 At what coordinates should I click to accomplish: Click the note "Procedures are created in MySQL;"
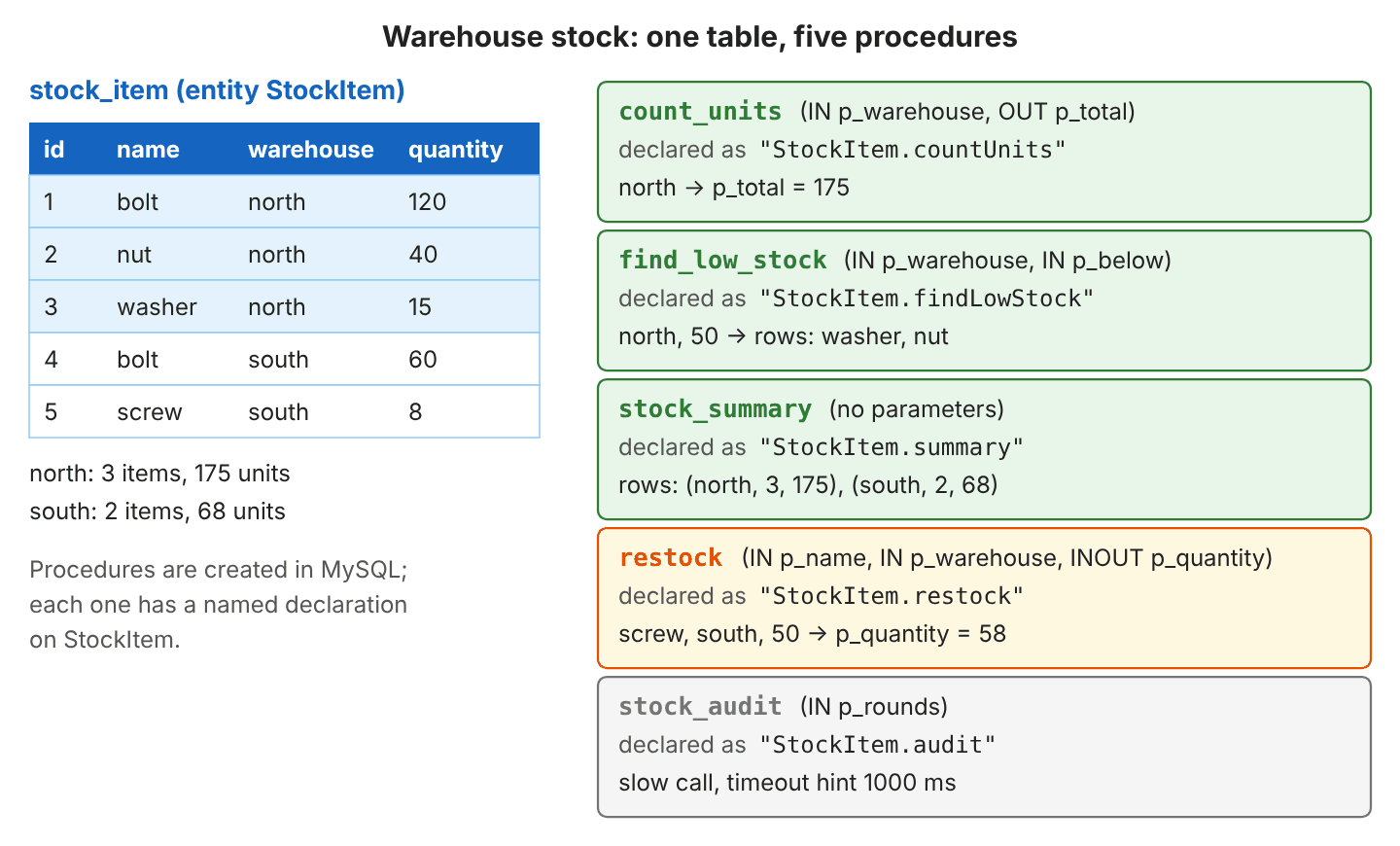point(219,570)
